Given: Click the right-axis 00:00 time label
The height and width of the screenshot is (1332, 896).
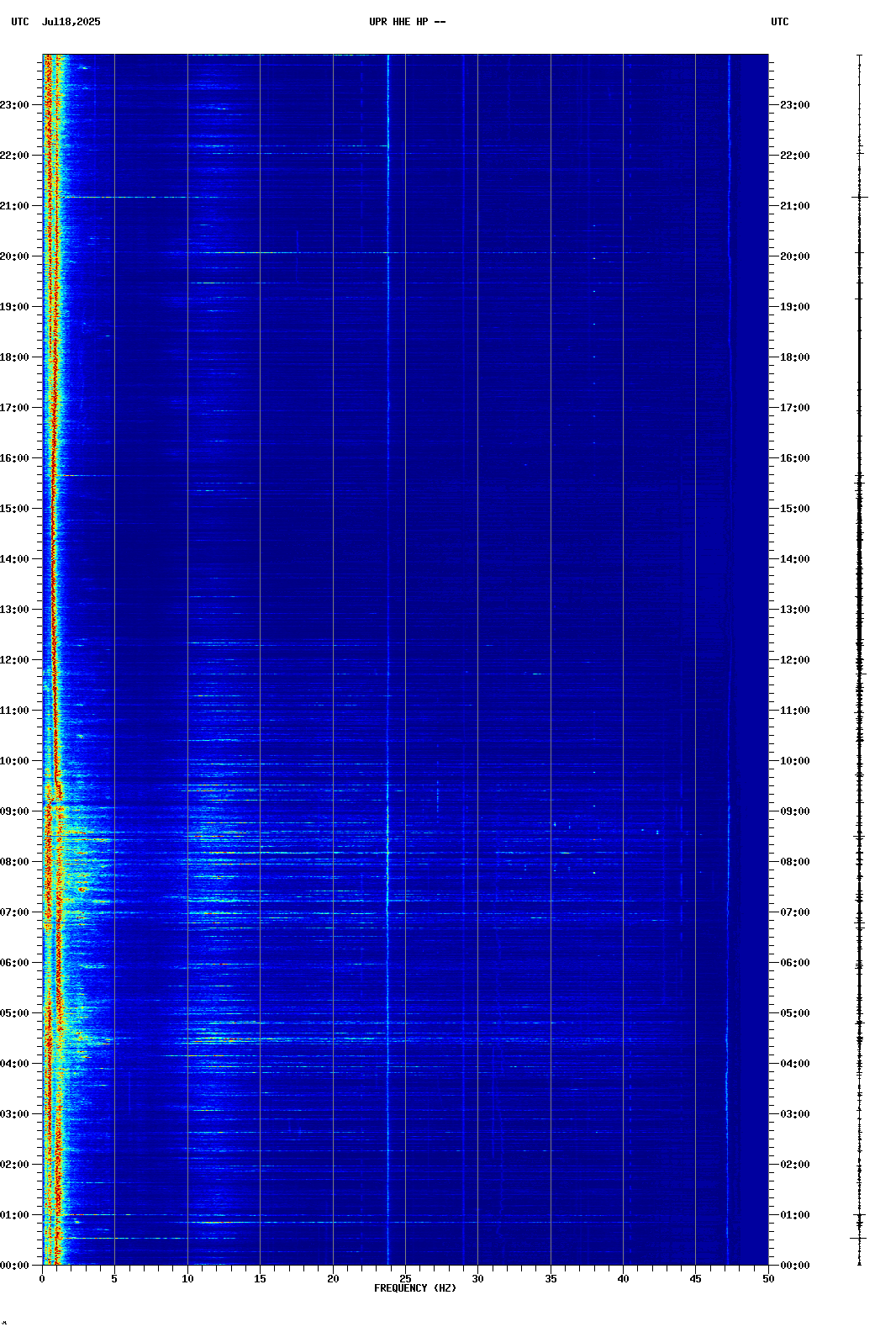Looking at the screenshot, I should 795,1266.
